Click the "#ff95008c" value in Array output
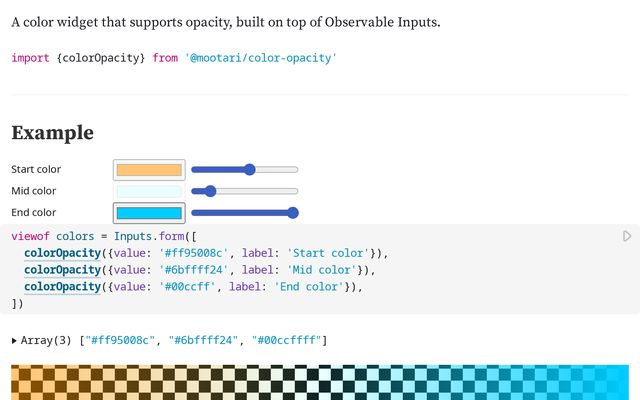The image size is (640, 400). click(116, 341)
